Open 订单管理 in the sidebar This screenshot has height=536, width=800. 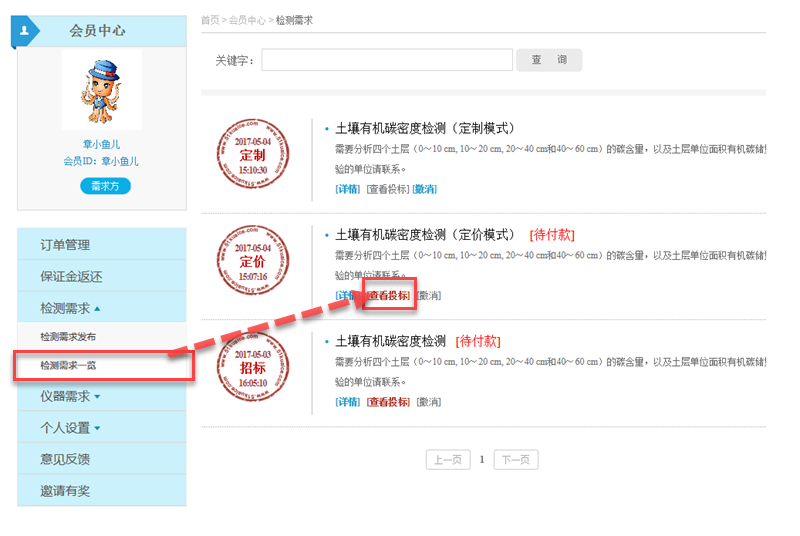65,245
